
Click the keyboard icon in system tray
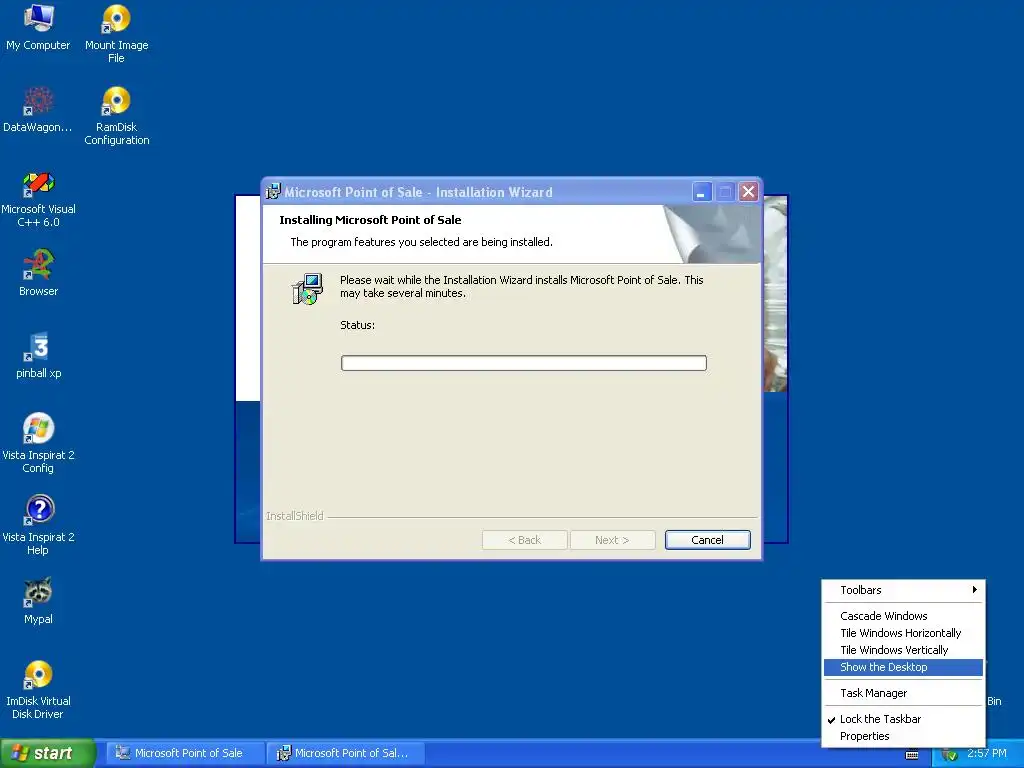pyautogui.click(x=912, y=754)
